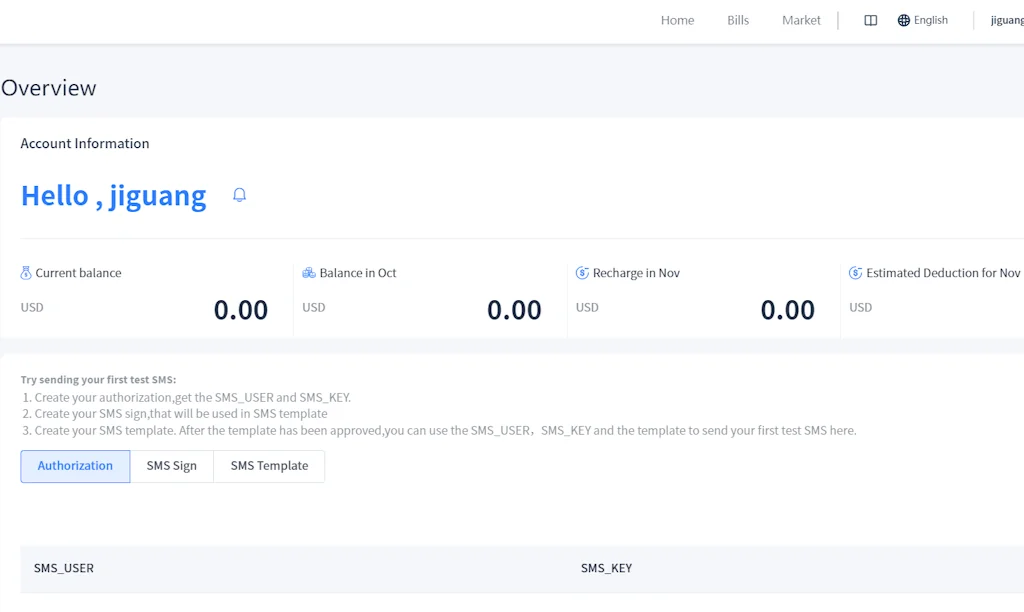This screenshot has width=1024, height=612.
Task: Open the documentation book icon in header
Action: pos(870,20)
